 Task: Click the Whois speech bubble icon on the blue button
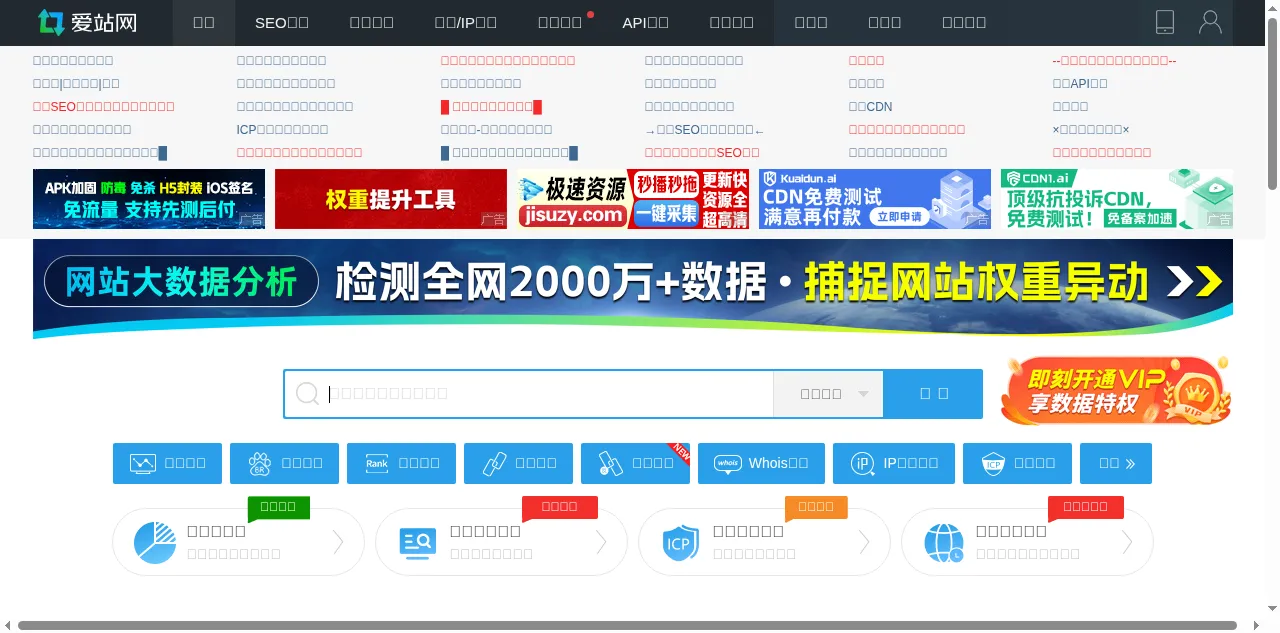728,463
